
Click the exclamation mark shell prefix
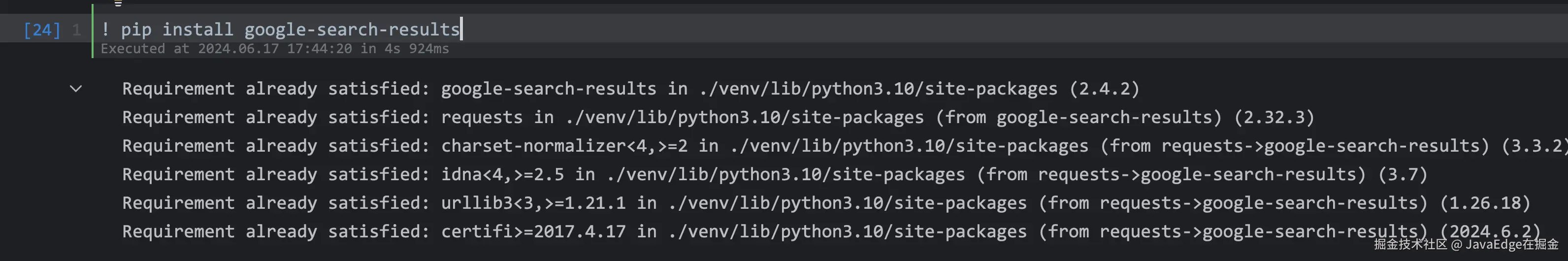coord(105,29)
